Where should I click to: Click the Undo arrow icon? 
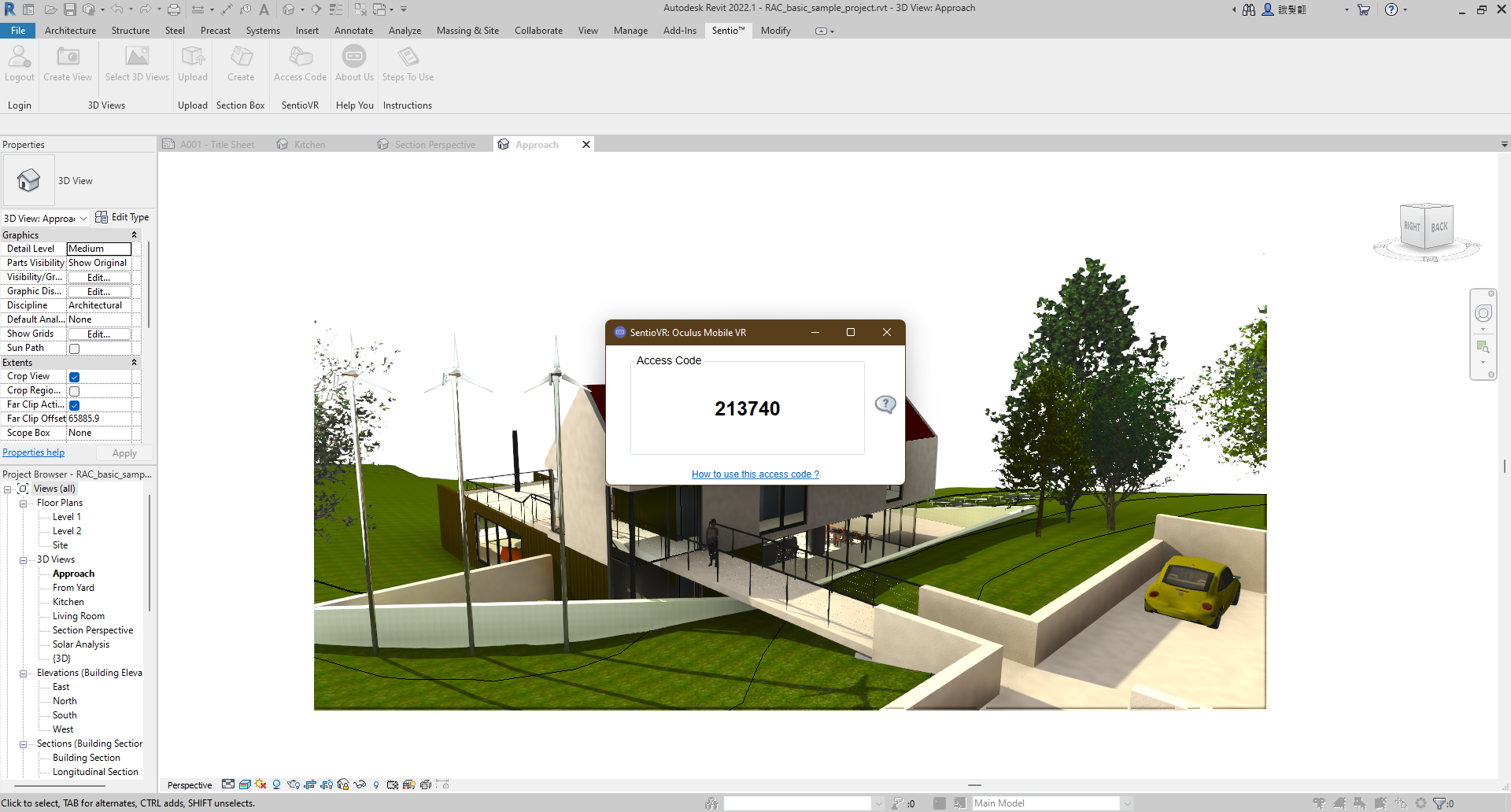[117, 9]
